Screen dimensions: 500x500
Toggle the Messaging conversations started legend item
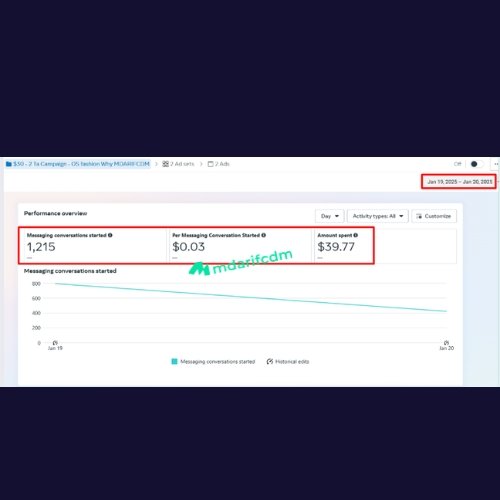(213, 361)
